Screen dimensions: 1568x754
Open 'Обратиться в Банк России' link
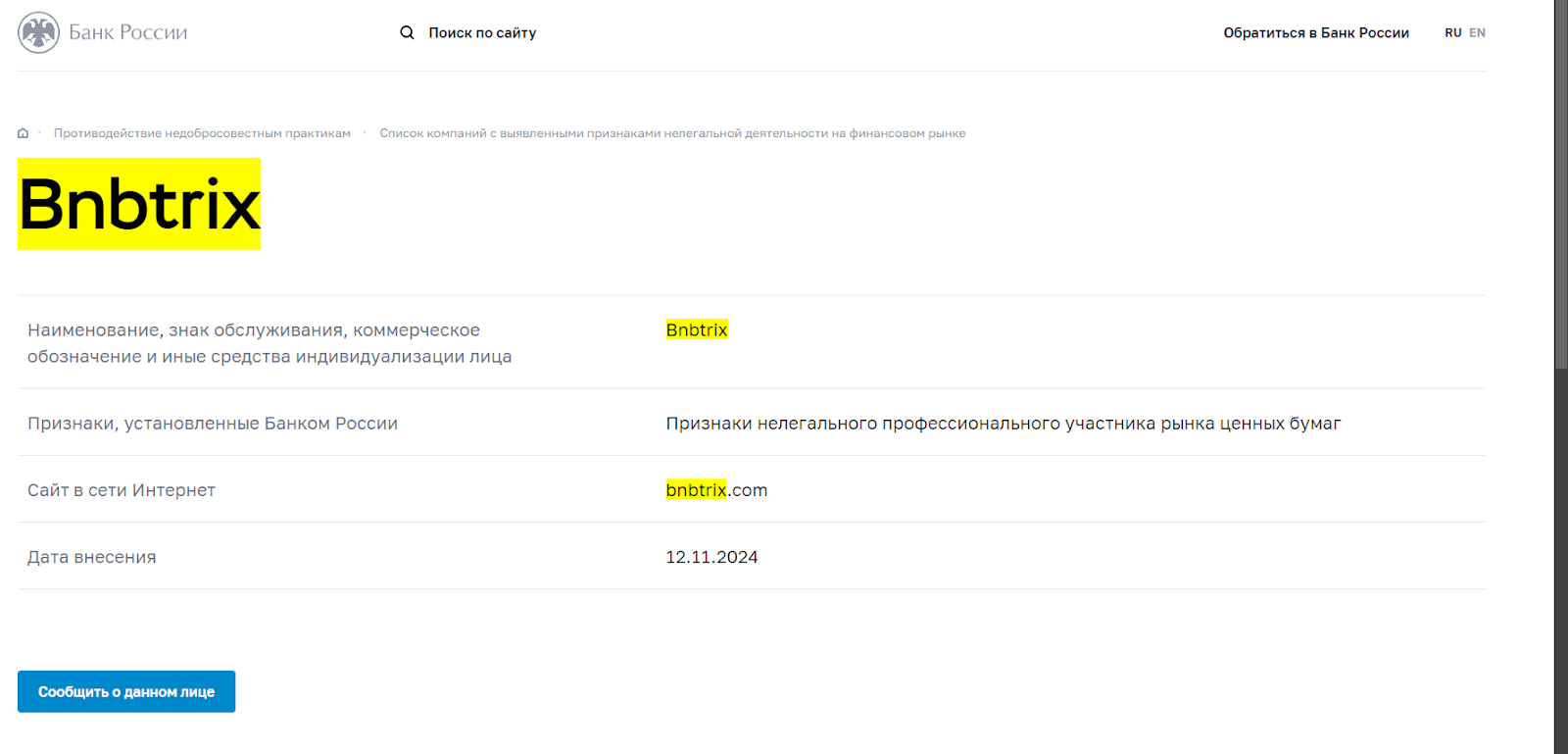point(1316,32)
